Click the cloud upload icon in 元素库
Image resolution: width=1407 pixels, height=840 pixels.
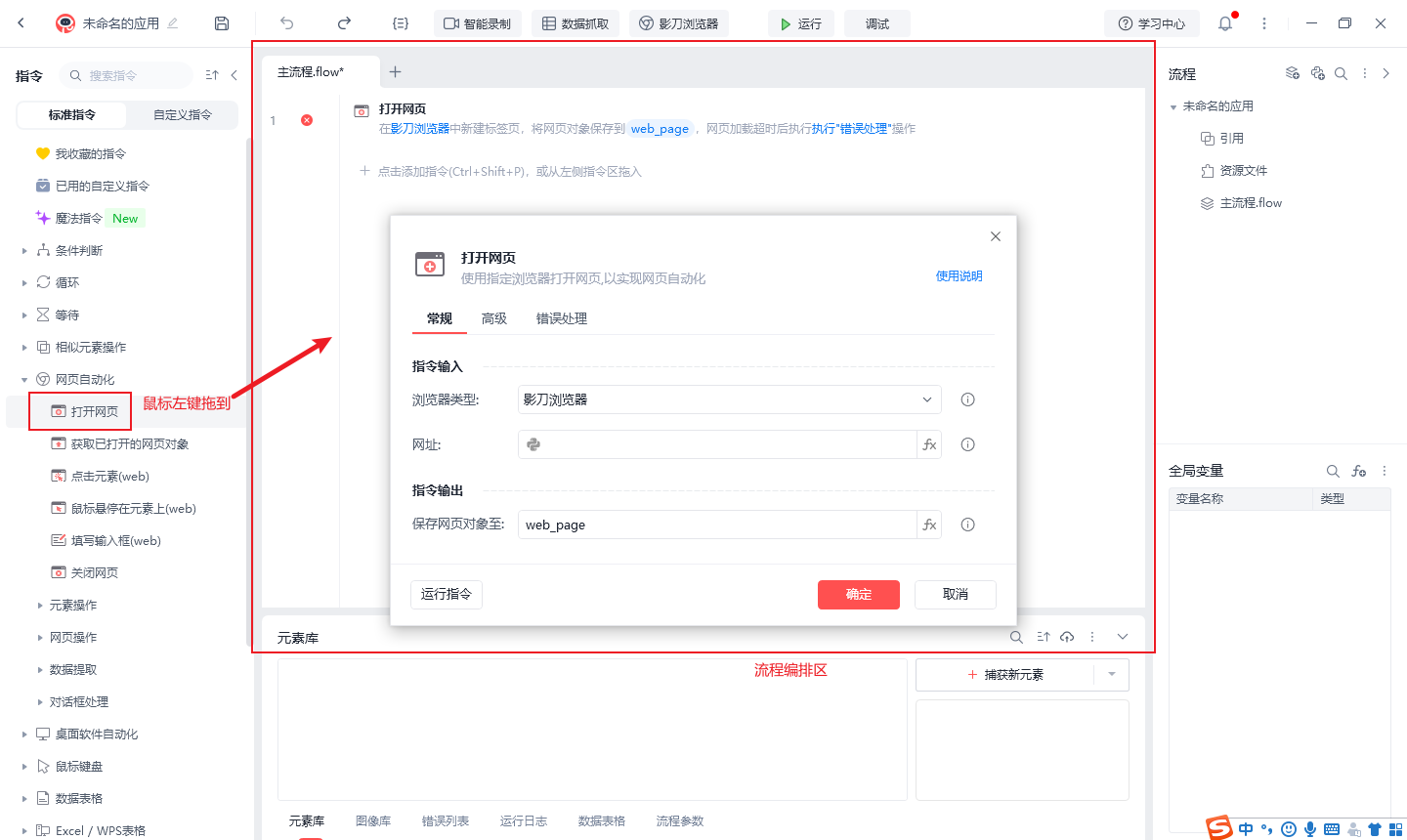coord(1067,637)
